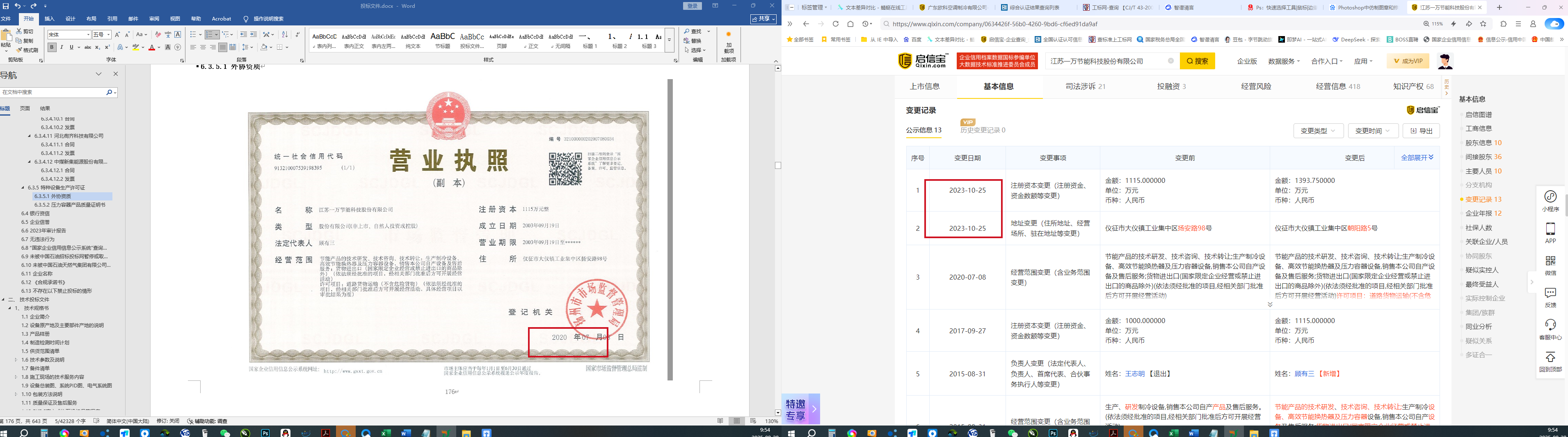Reload the browser page
The width and height of the screenshot is (1568, 437).
835,24
